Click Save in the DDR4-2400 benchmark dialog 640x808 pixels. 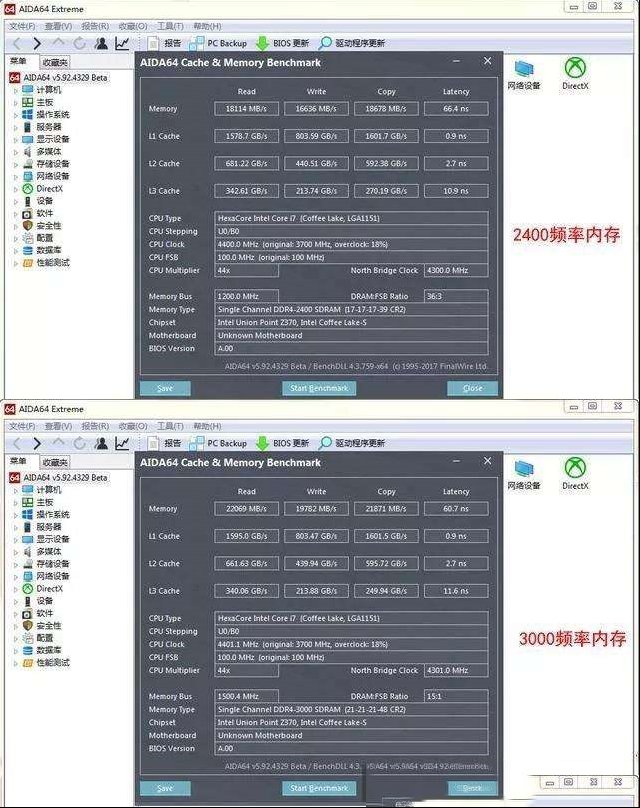[x=165, y=389]
